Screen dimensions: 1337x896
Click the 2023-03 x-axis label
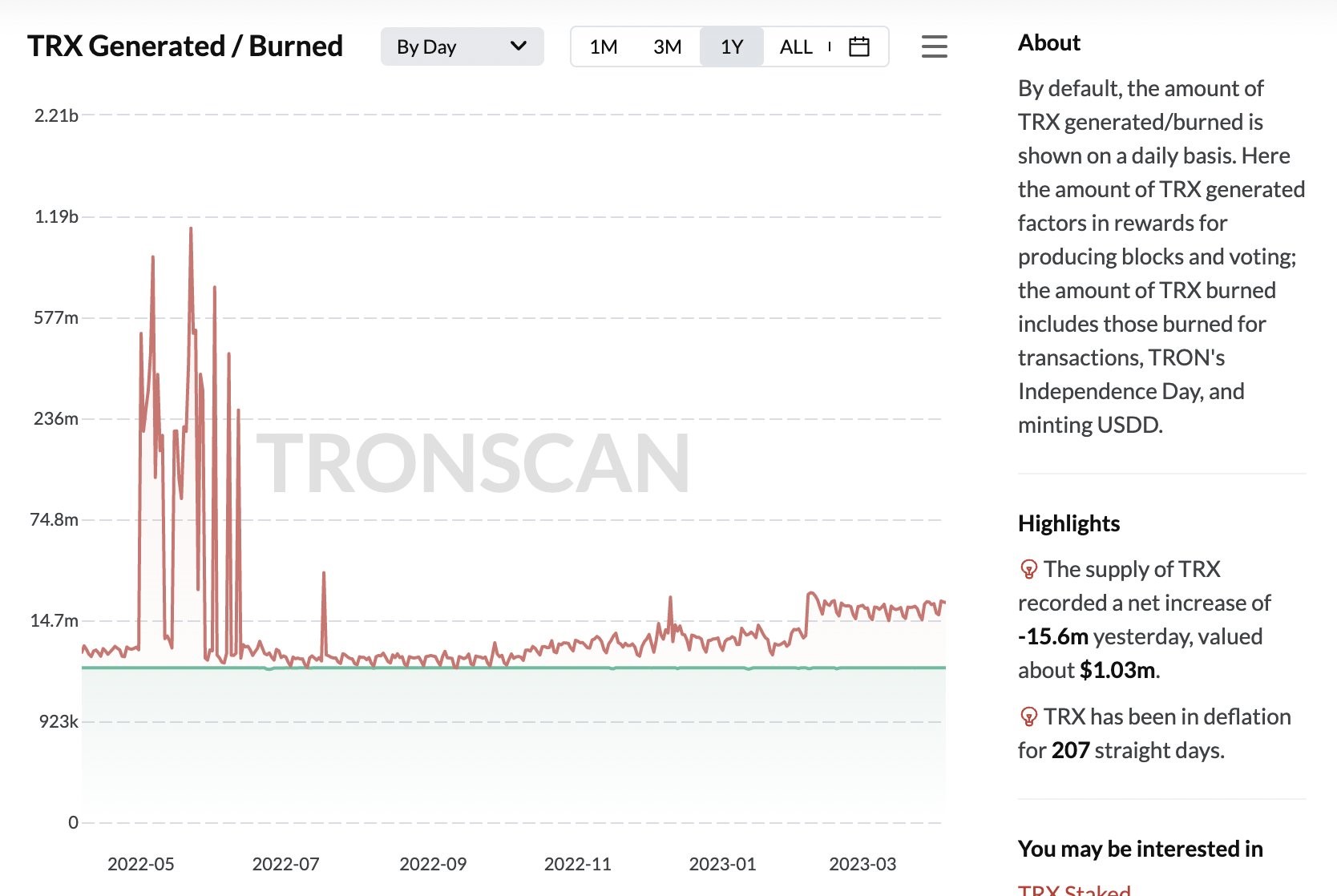[862, 864]
